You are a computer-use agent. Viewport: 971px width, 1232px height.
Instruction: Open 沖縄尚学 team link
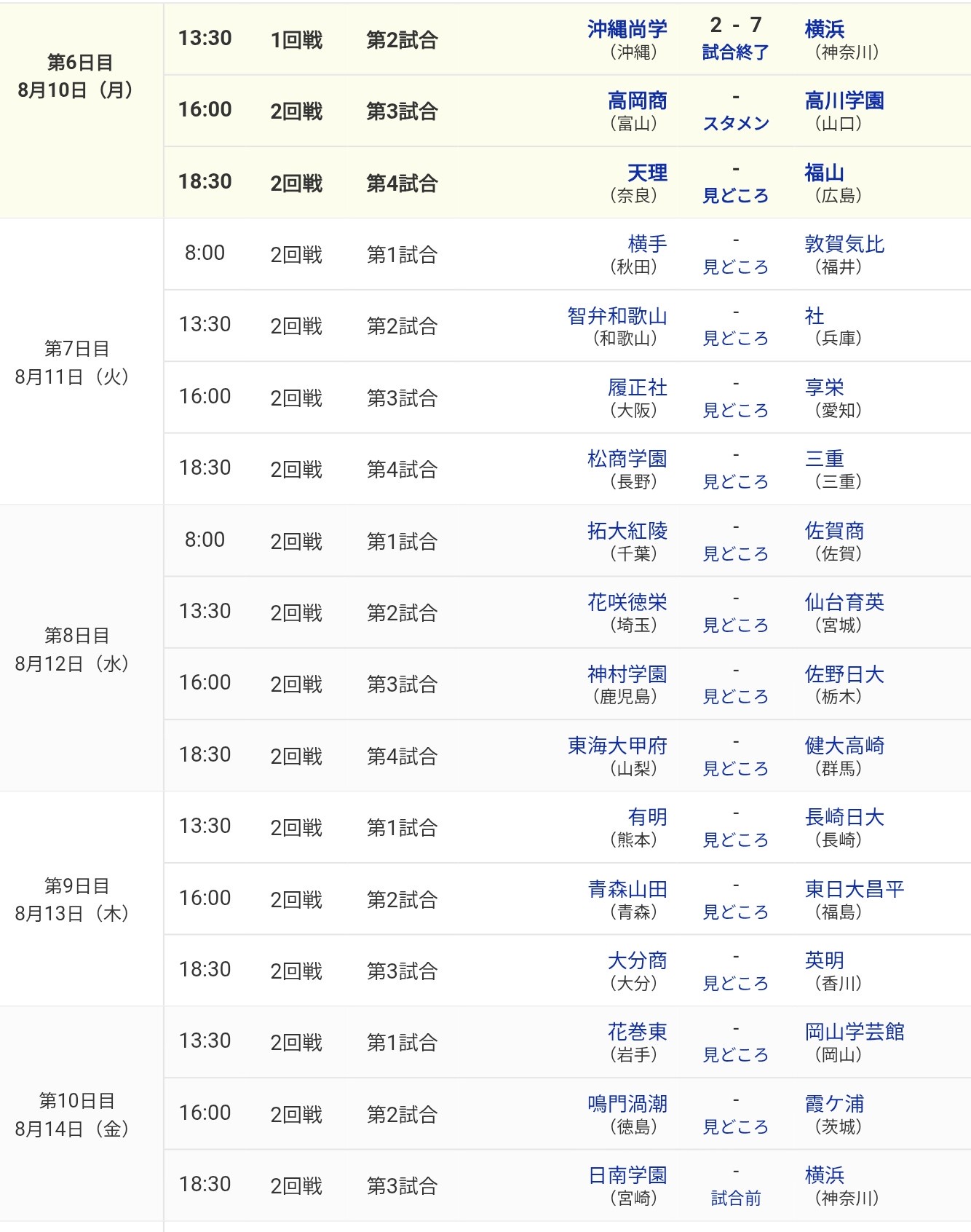(x=627, y=29)
